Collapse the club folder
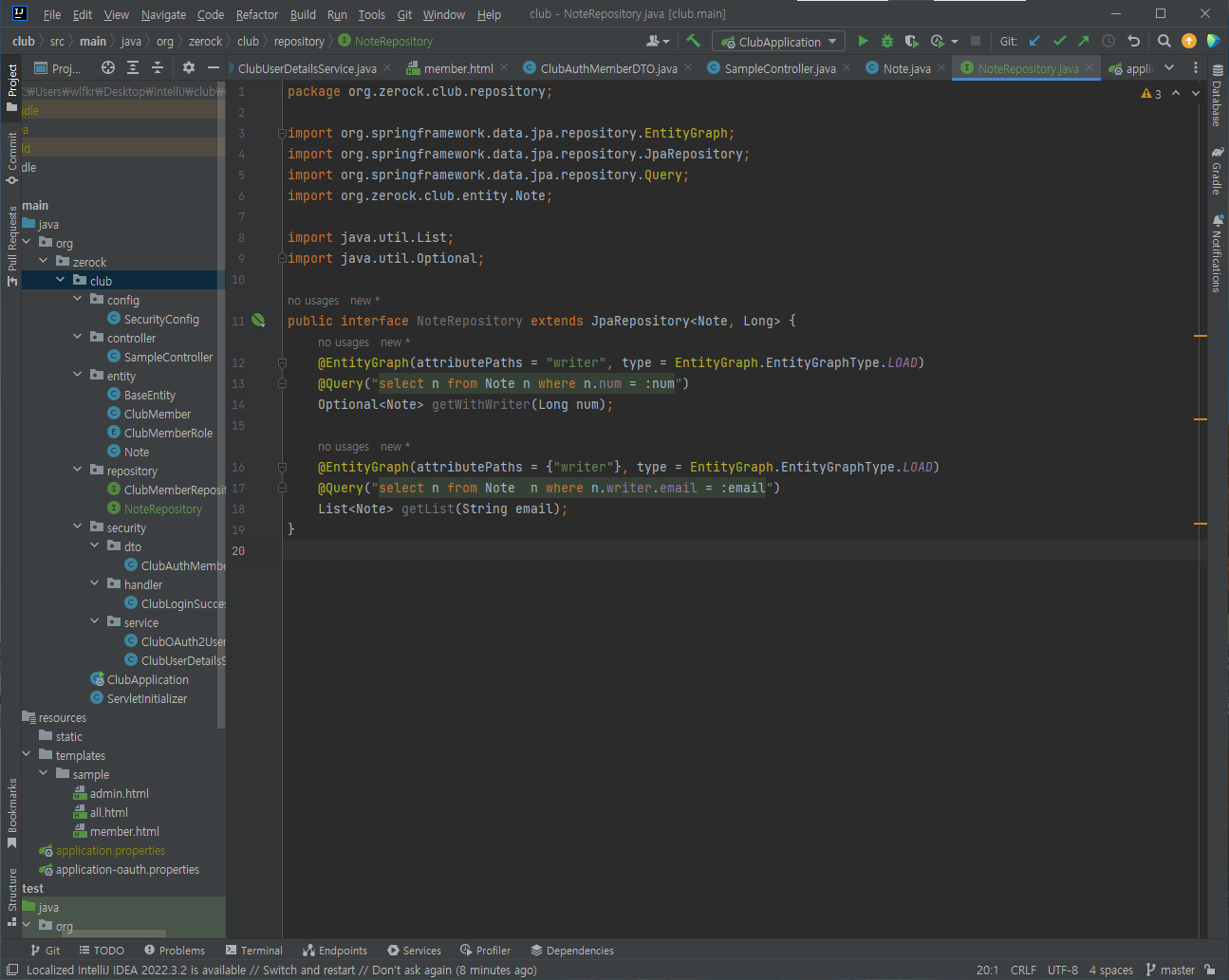The height and width of the screenshot is (980, 1229). (x=61, y=280)
